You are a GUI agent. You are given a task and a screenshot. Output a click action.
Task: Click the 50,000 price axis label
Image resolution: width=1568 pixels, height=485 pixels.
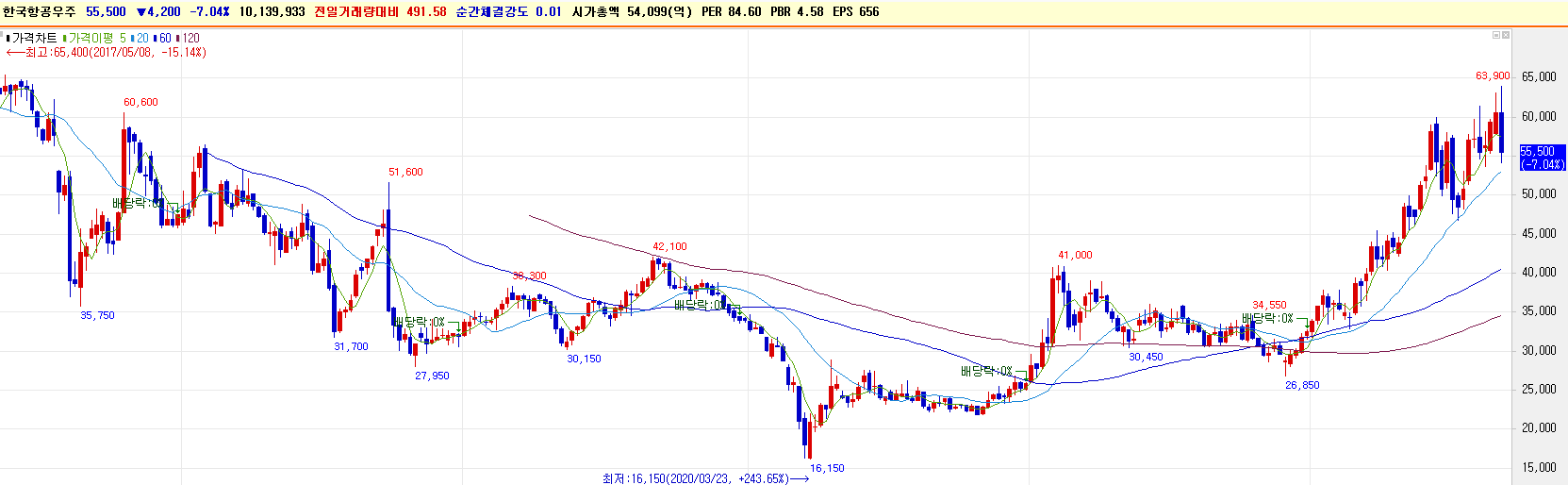1539,194
